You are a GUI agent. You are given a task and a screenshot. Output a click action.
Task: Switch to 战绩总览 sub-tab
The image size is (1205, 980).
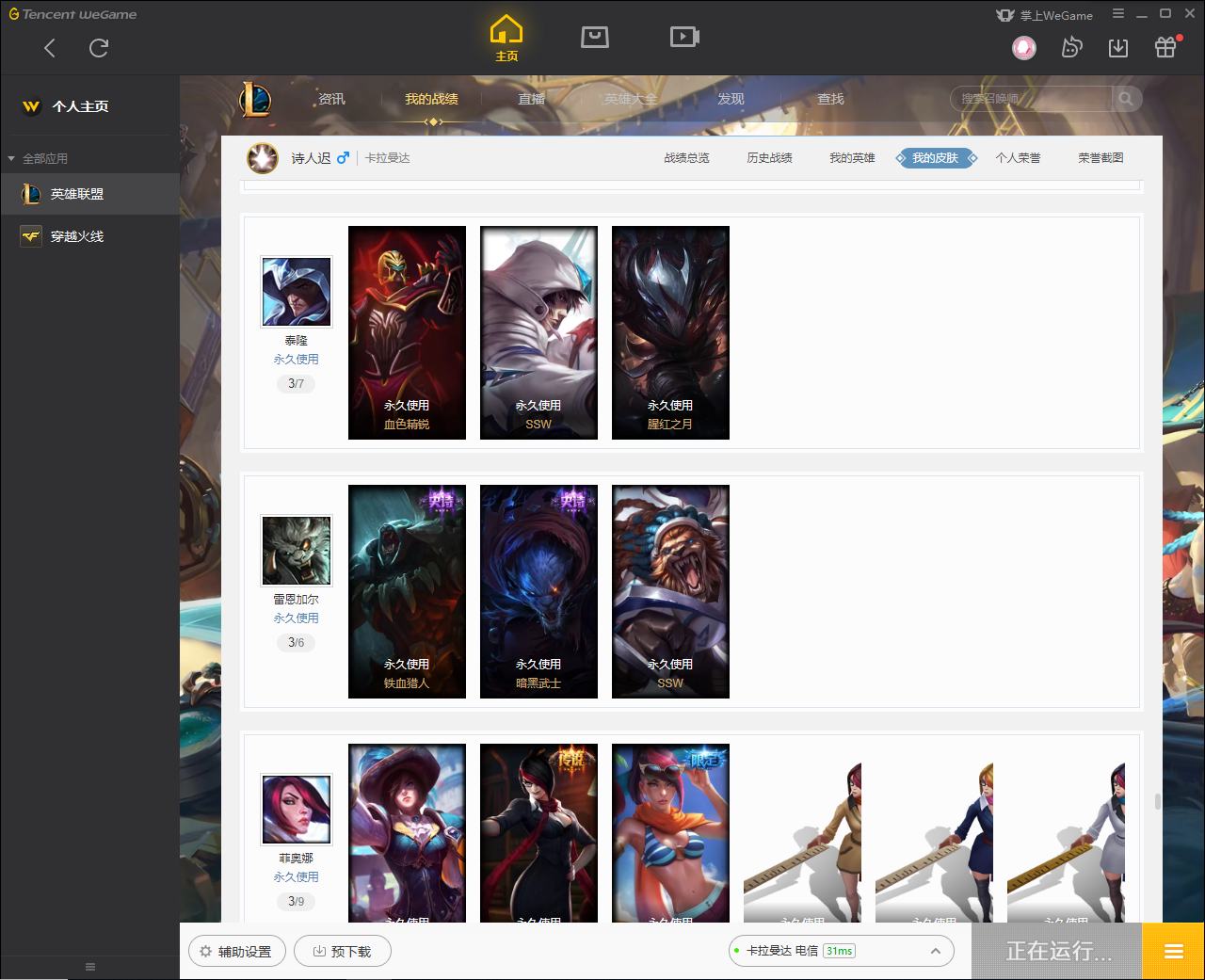coord(686,158)
